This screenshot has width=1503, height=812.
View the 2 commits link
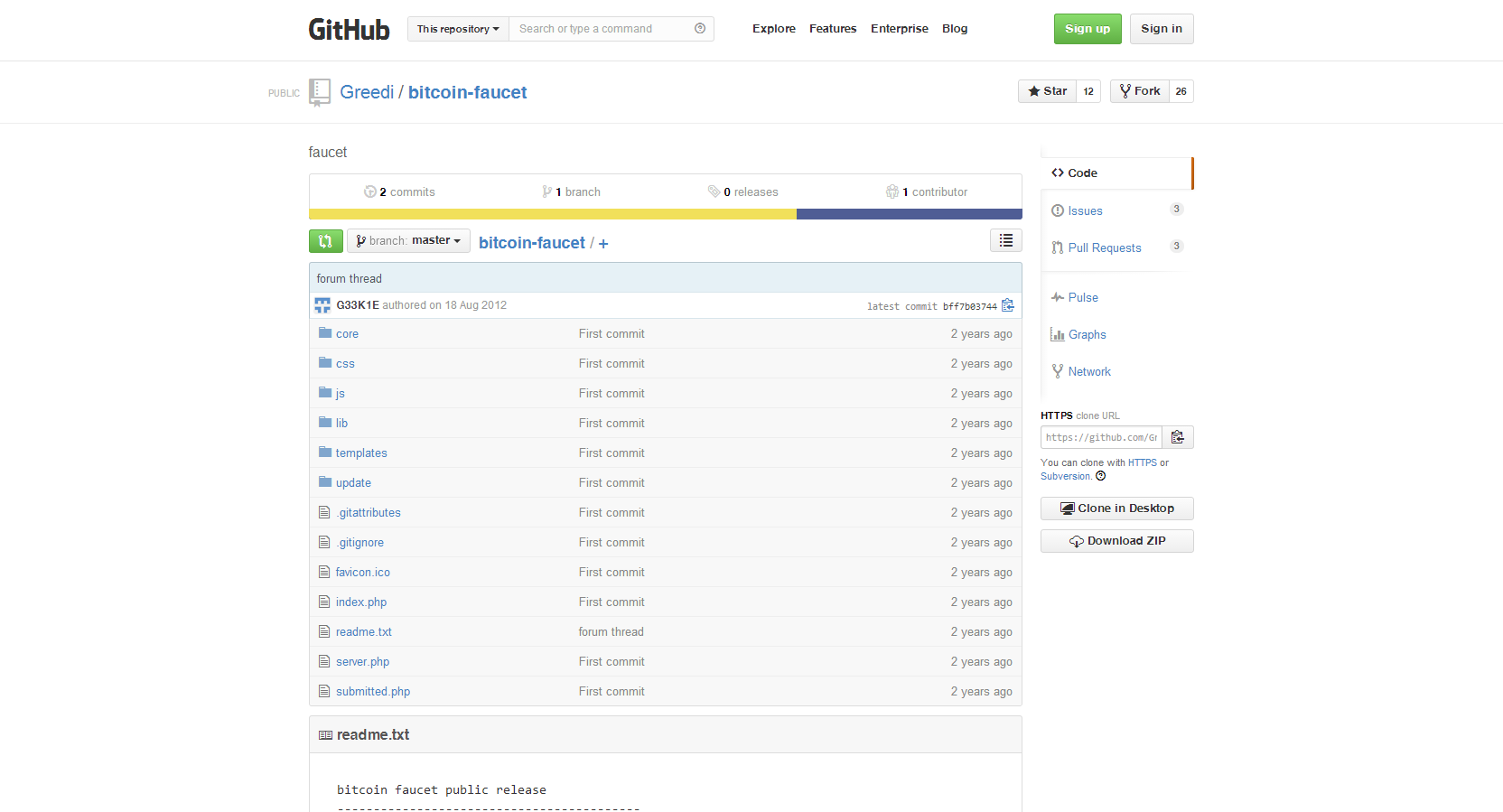tap(399, 191)
